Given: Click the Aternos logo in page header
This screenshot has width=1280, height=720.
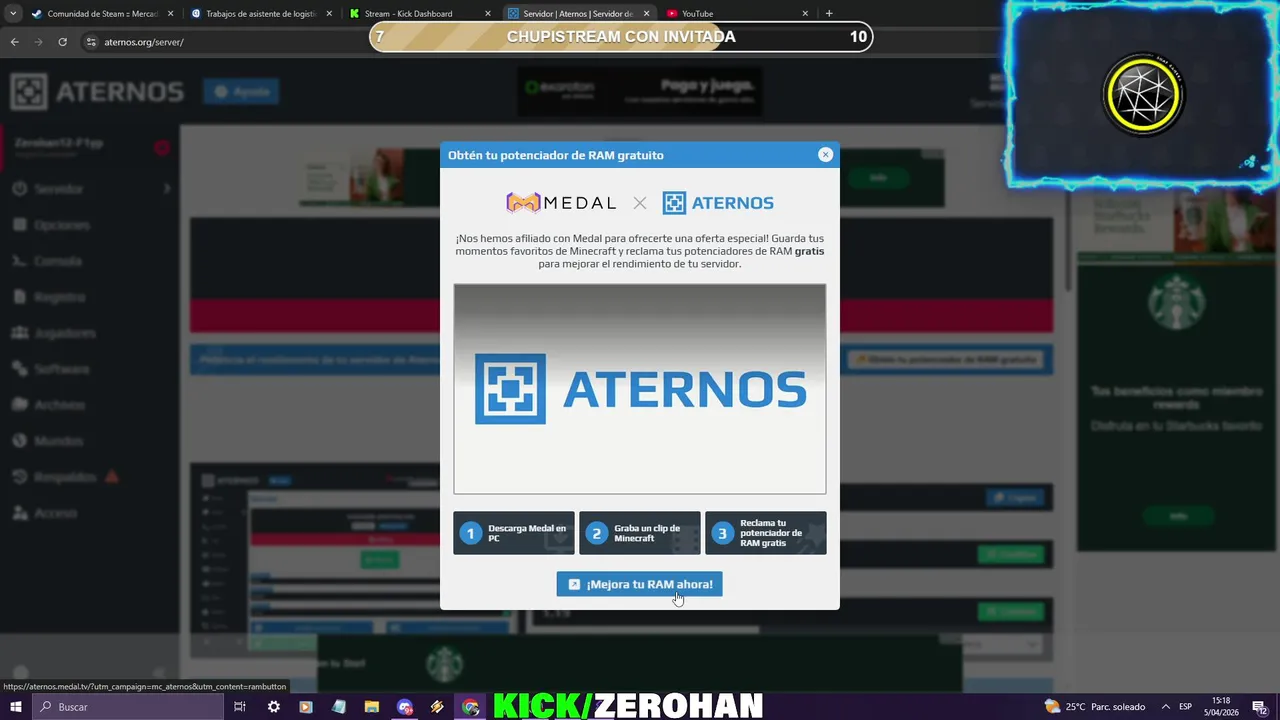Looking at the screenshot, I should tap(97, 92).
